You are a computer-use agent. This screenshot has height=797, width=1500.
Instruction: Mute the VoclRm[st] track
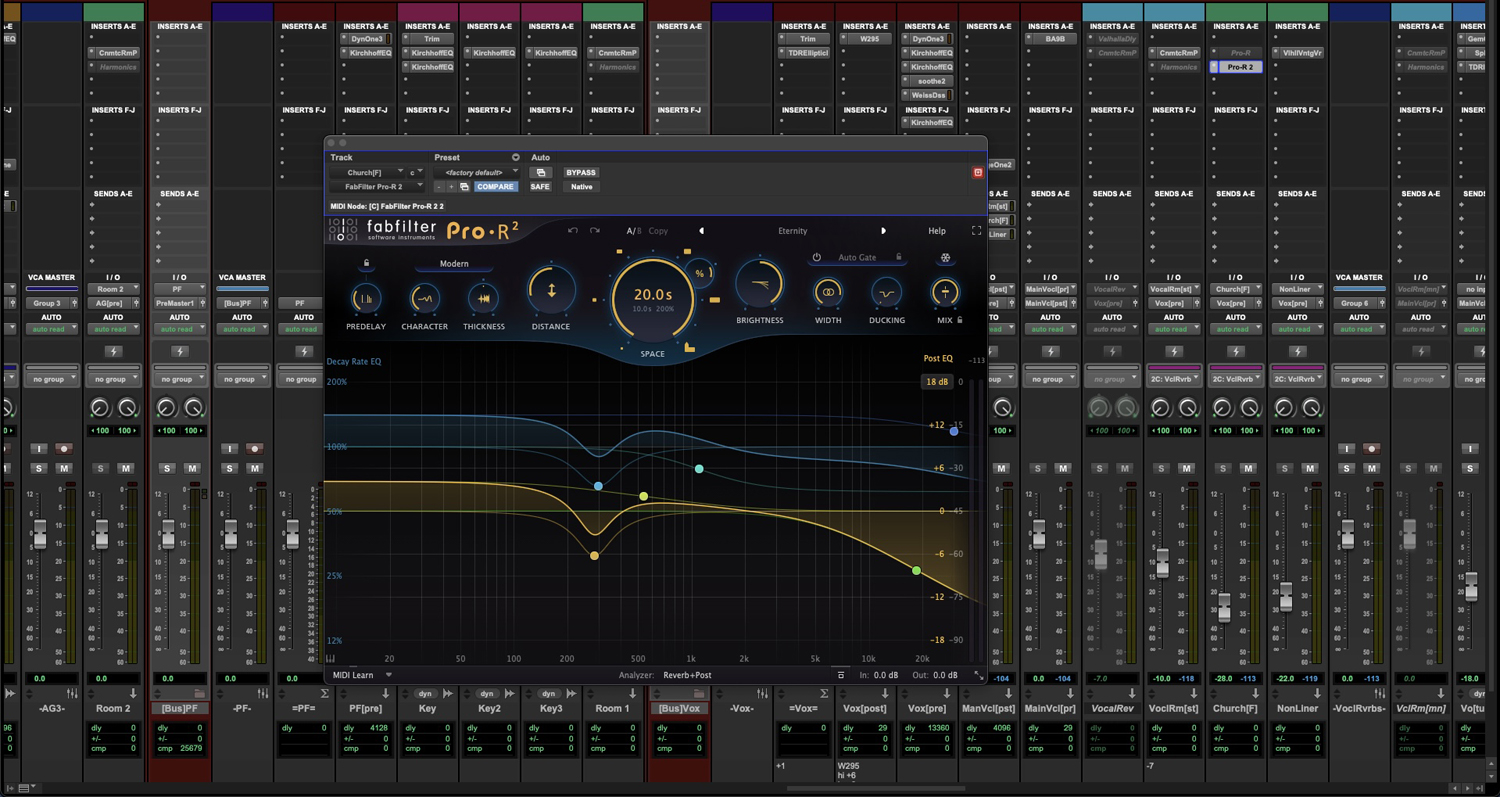(1187, 468)
